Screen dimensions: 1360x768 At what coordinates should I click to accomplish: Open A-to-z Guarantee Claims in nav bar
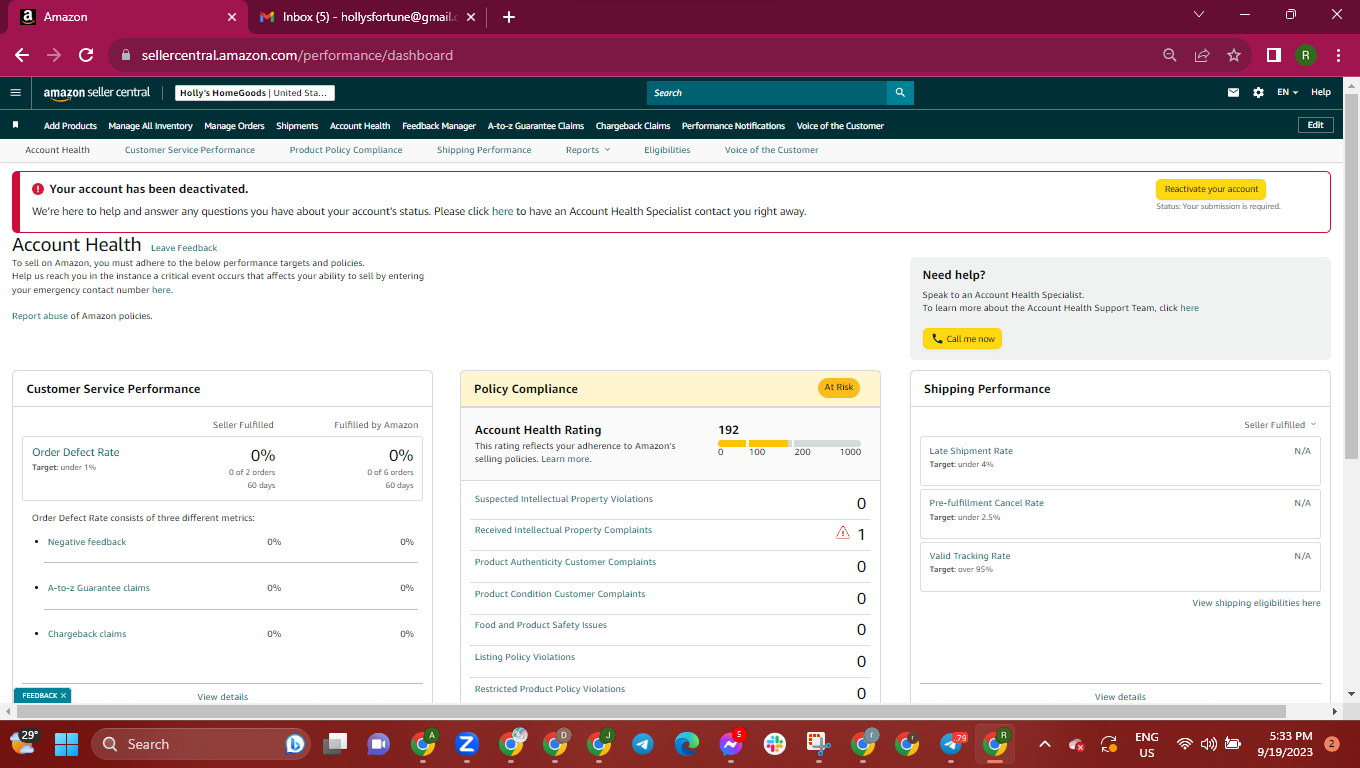pyautogui.click(x=536, y=126)
